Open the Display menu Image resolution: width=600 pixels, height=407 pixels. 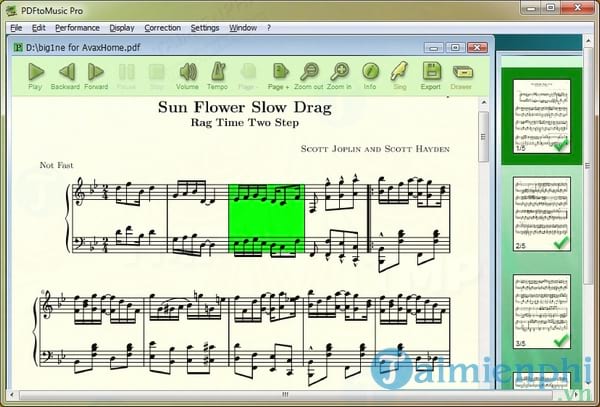pyautogui.click(x=122, y=28)
